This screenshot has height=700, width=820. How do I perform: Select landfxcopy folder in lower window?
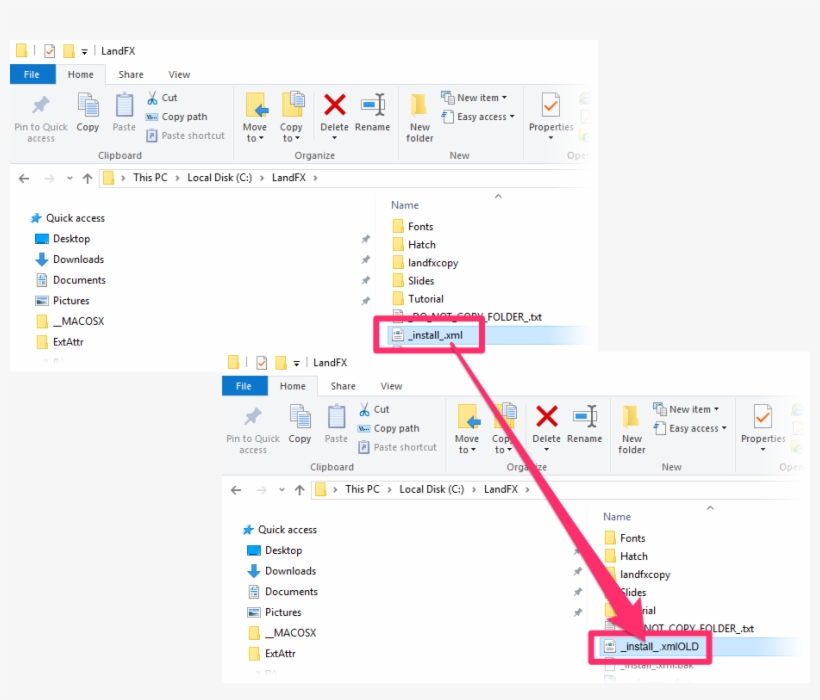tap(637, 574)
